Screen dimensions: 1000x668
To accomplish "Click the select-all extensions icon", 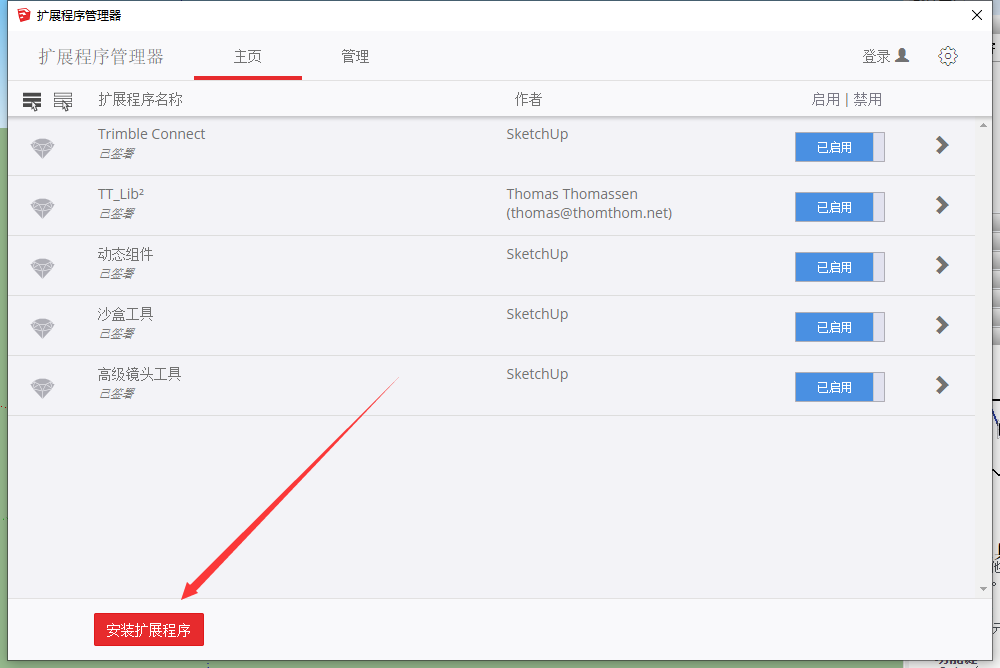I will [32, 101].
